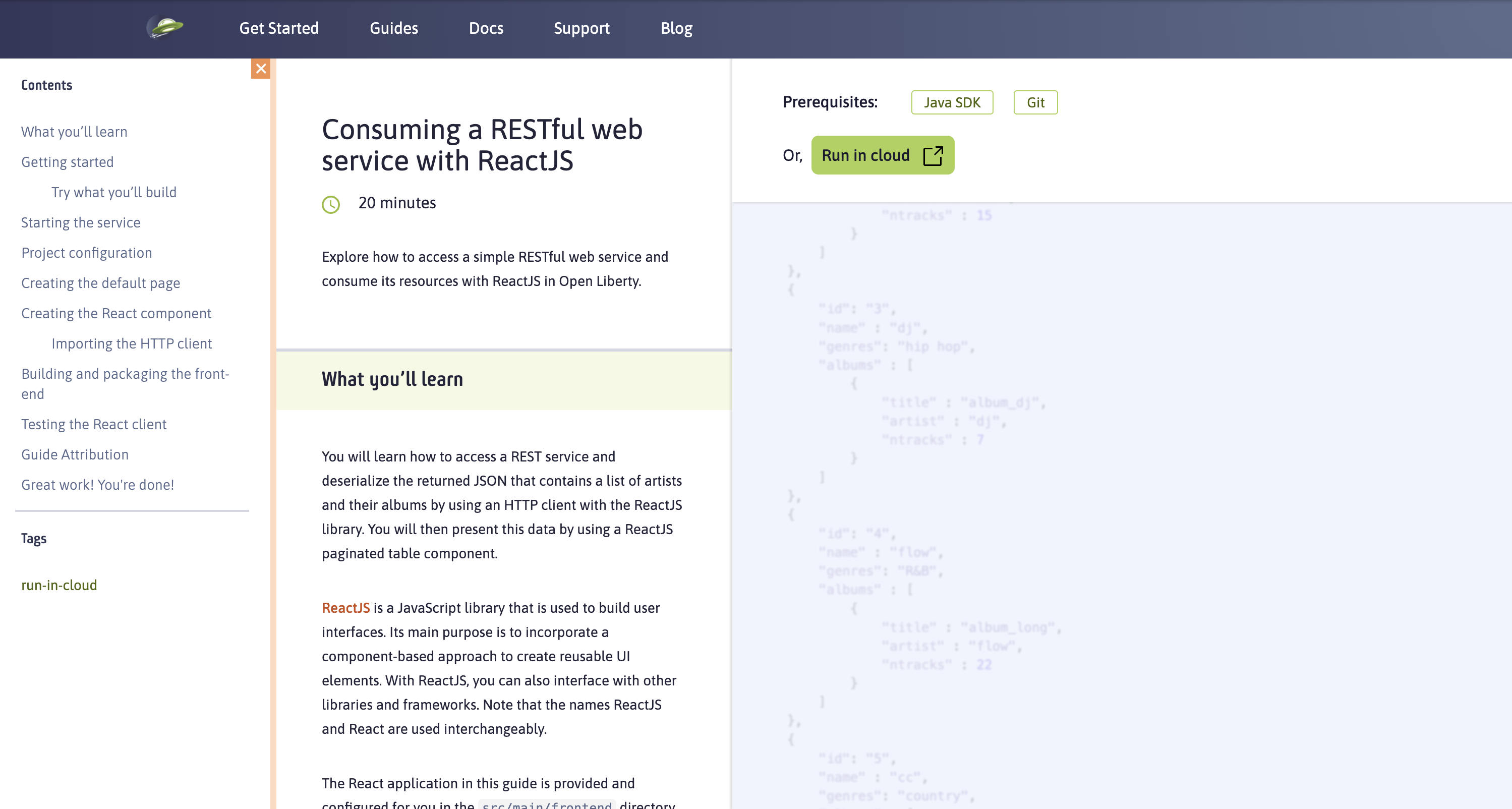Click the clock icon beside 20 minutes
1512x809 pixels.
[x=330, y=205]
